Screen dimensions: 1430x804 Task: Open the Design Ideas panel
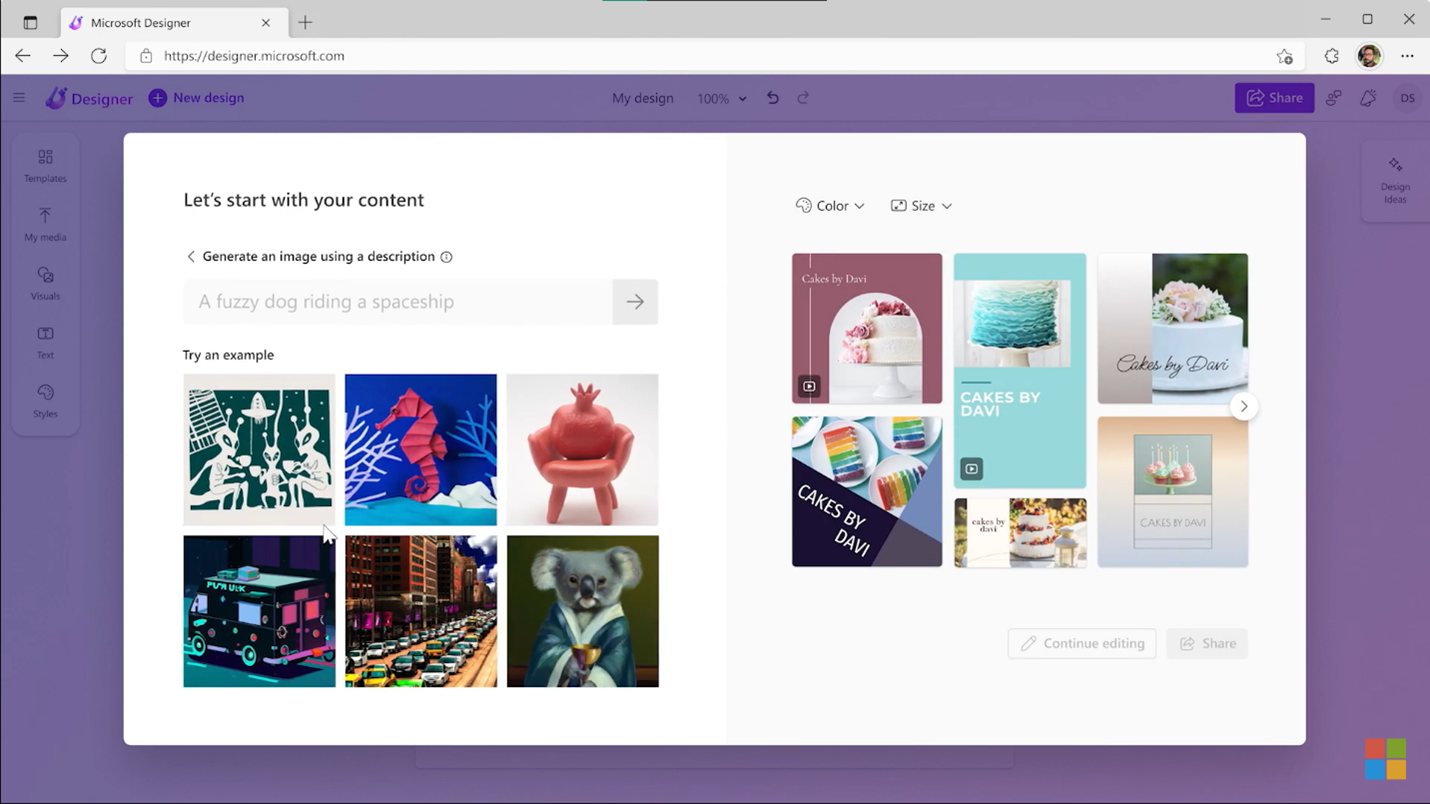(1394, 179)
